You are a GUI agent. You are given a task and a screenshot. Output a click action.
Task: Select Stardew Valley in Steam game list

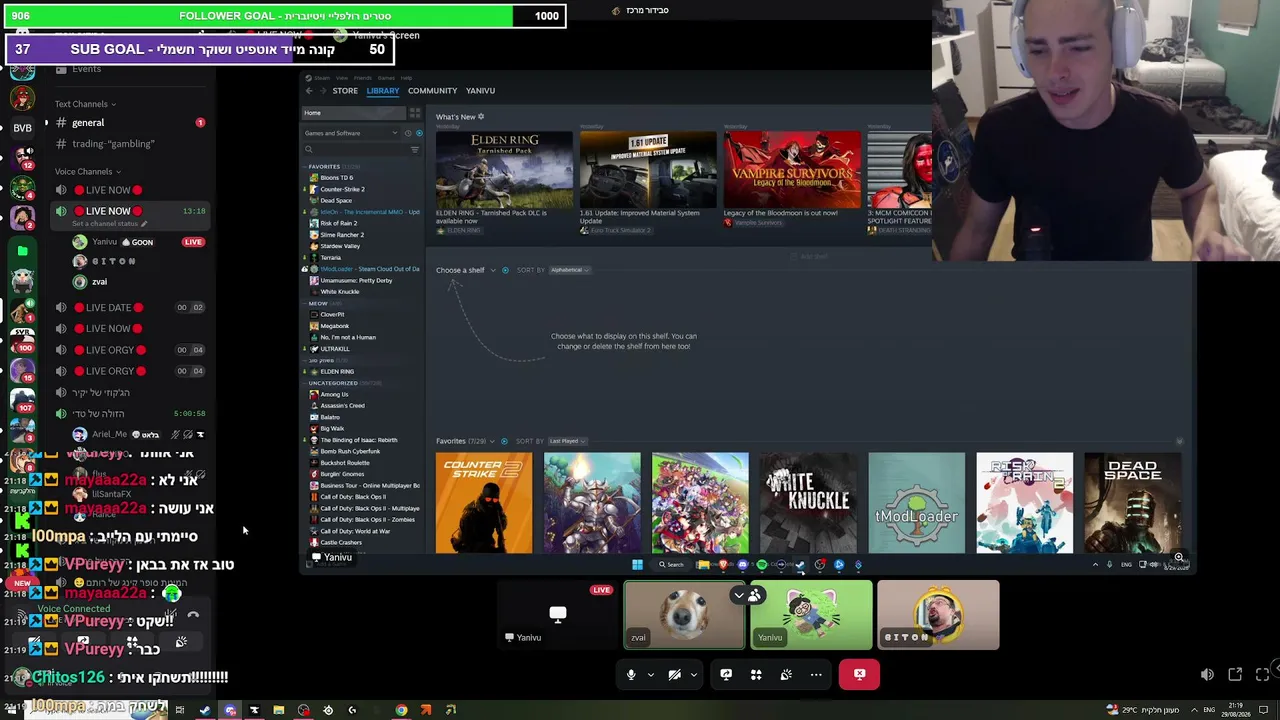340,246
